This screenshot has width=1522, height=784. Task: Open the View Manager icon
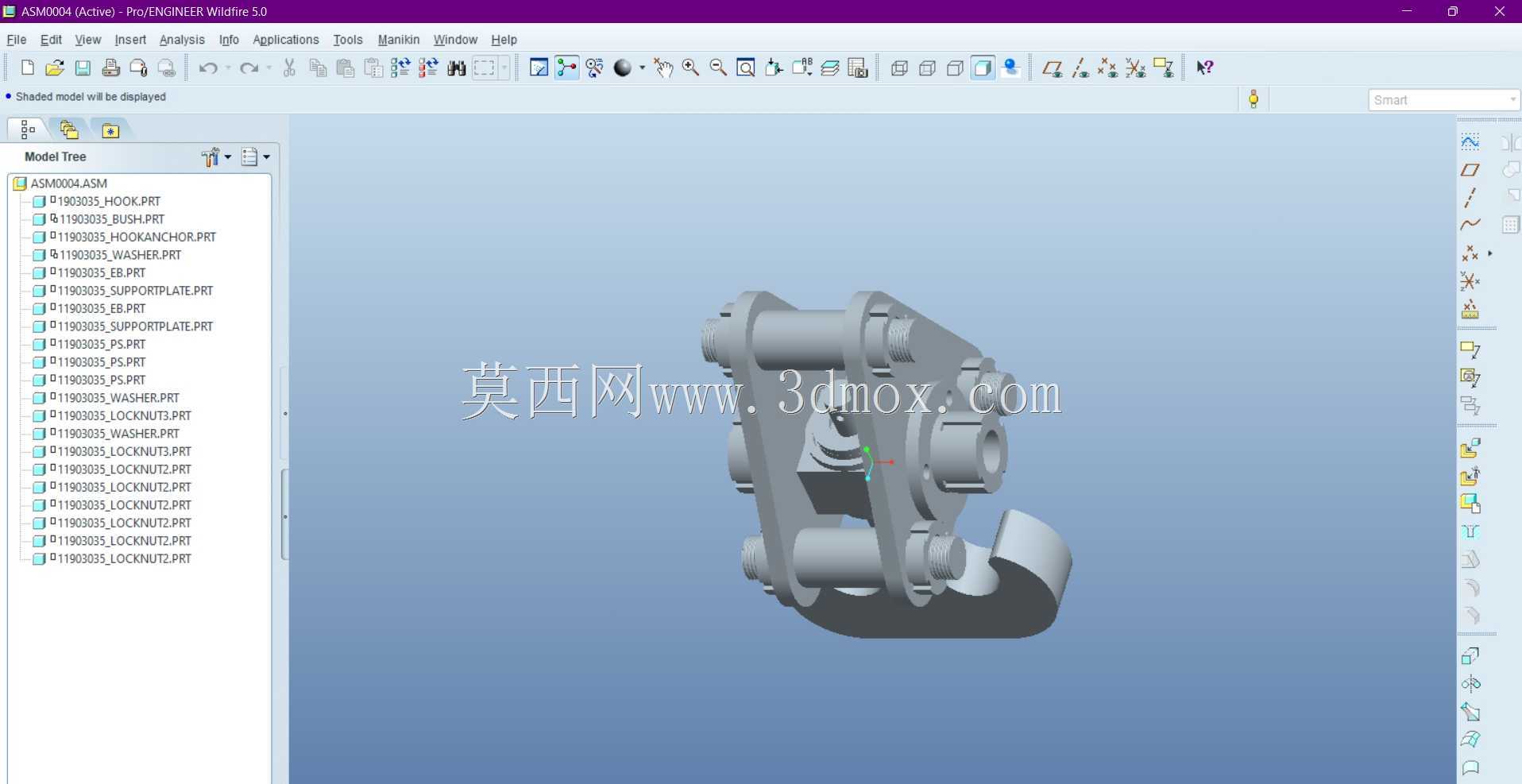point(858,68)
